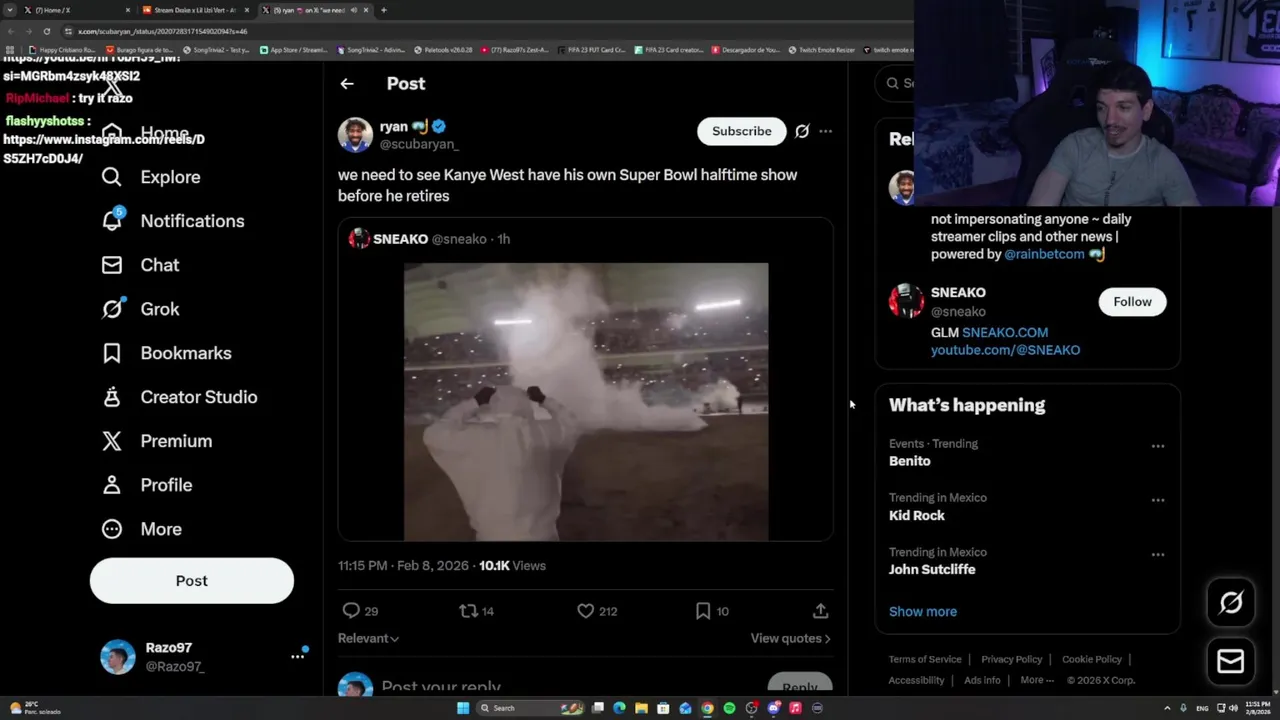1280x720 pixels.
Task: Follow SNEAKO in relevant people
Action: click(x=1132, y=302)
